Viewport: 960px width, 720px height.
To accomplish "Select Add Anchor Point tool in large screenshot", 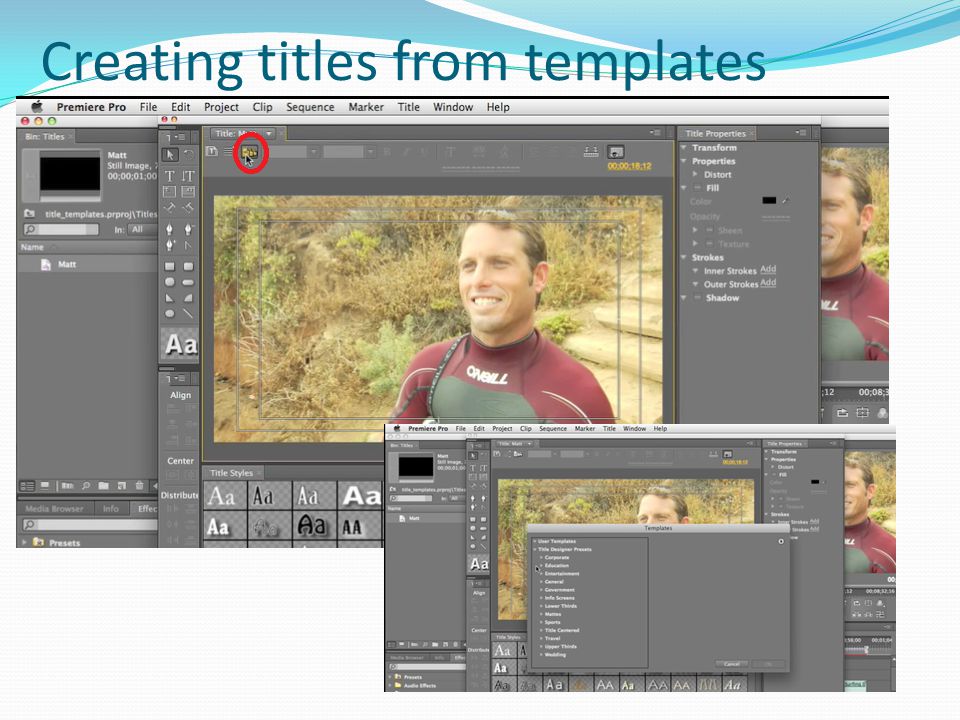I will click(x=170, y=246).
